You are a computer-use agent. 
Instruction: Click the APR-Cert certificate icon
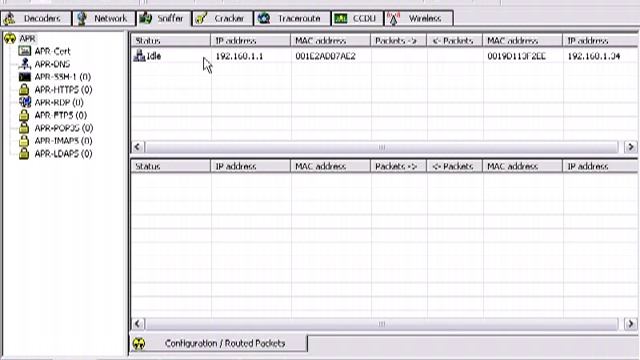[24, 51]
